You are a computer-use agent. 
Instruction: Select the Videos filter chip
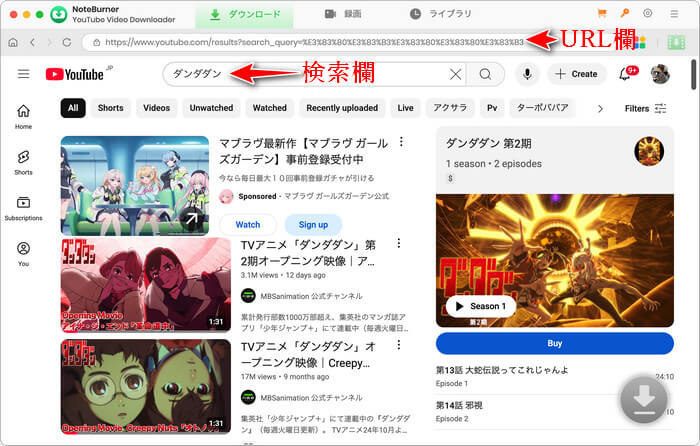coord(156,108)
